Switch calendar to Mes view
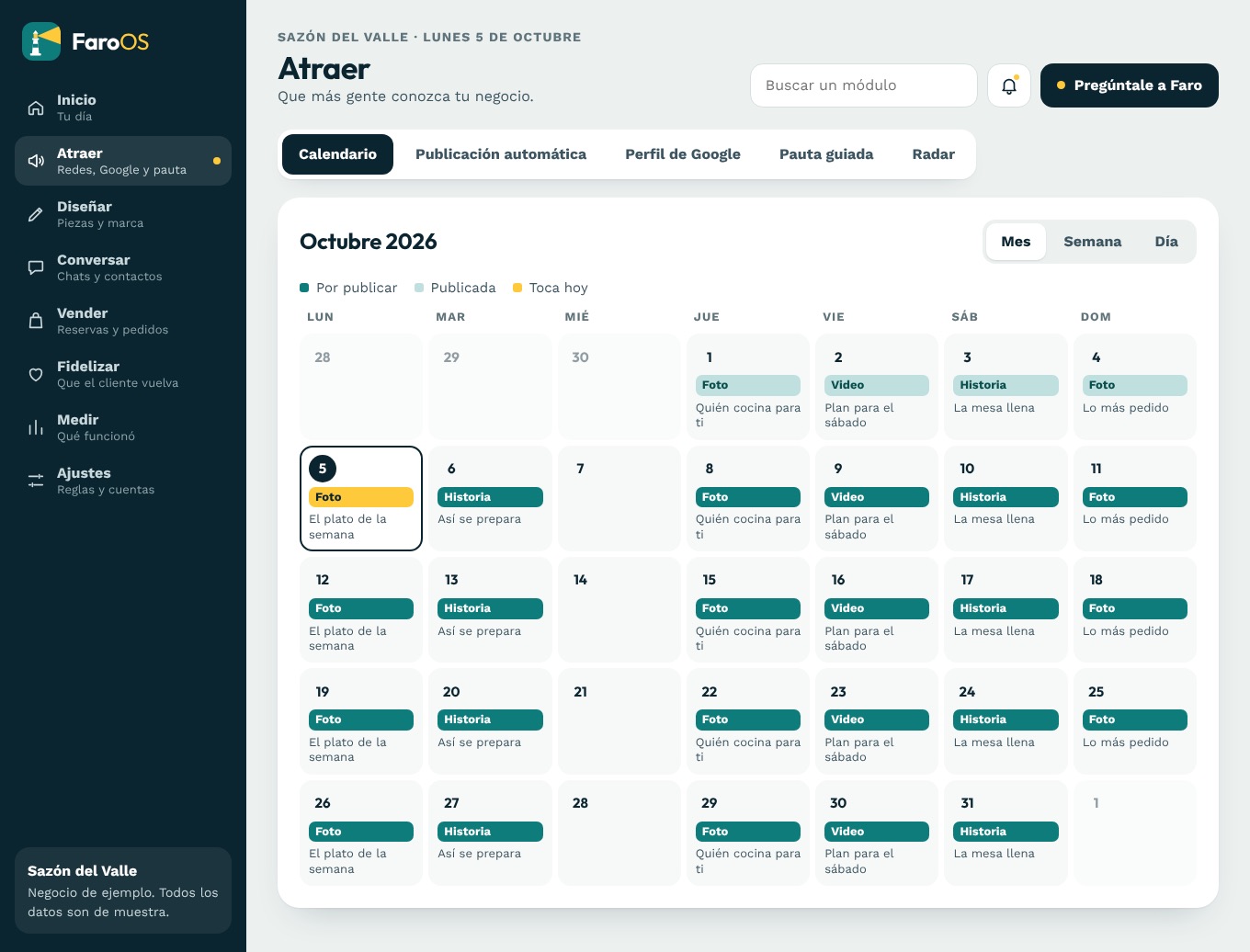The width and height of the screenshot is (1250, 952). 1016,242
